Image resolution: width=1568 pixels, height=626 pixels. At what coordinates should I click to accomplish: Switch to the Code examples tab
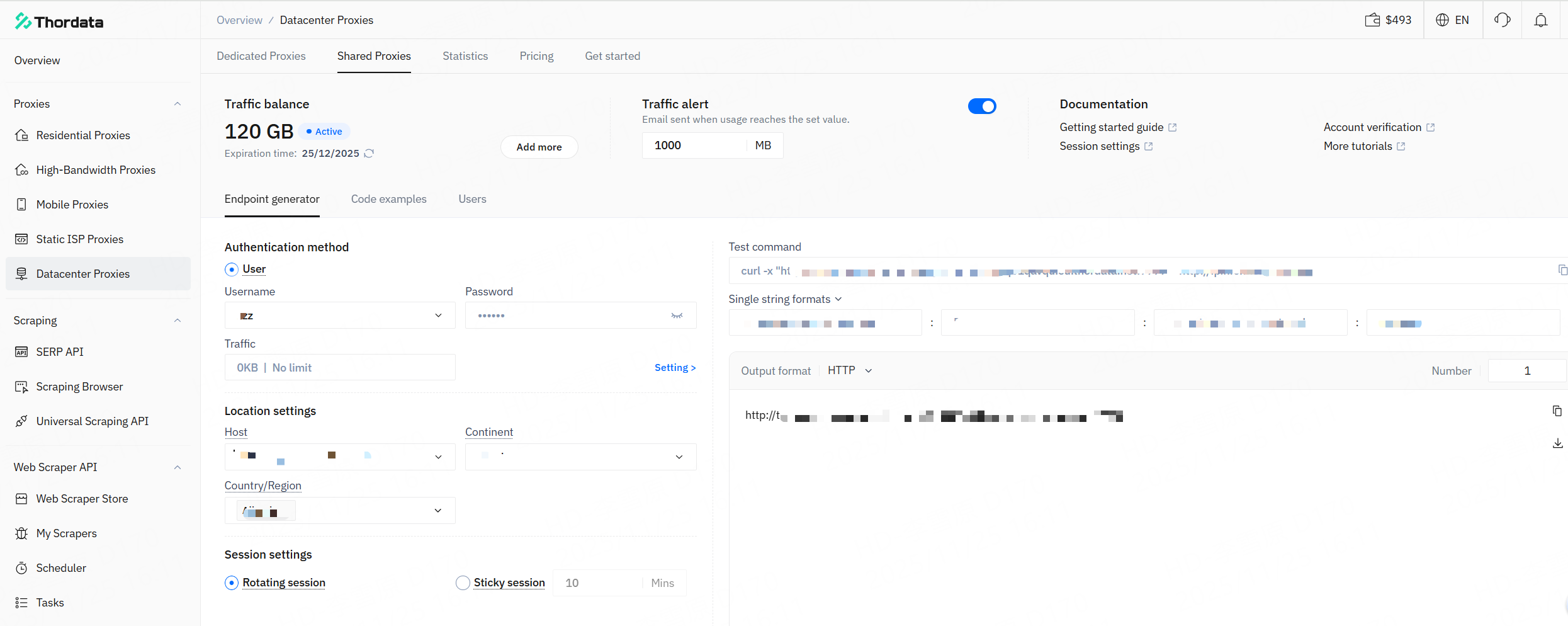pos(388,199)
